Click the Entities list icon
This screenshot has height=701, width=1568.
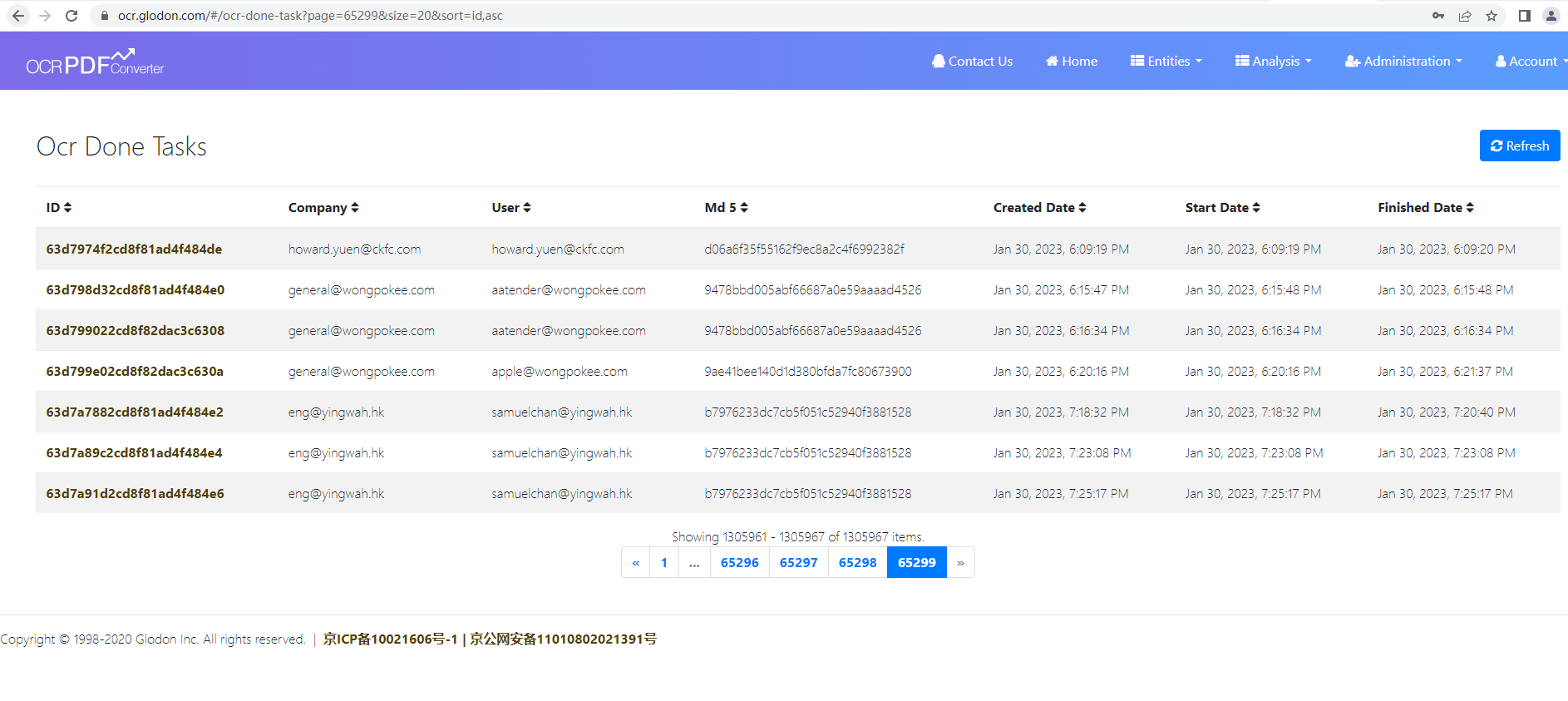[x=1137, y=61]
